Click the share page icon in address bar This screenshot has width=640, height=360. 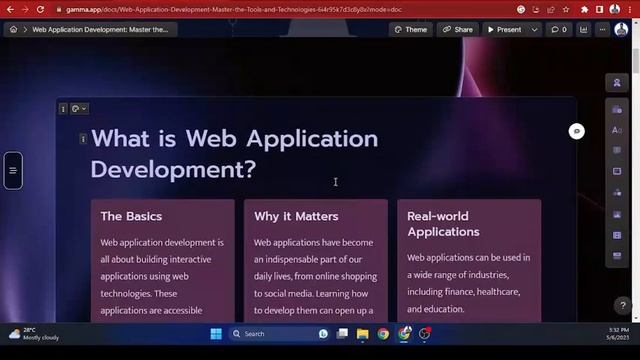point(551,9)
